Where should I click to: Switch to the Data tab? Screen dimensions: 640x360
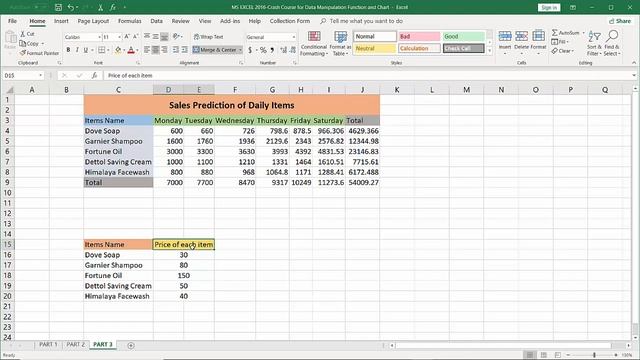156,21
